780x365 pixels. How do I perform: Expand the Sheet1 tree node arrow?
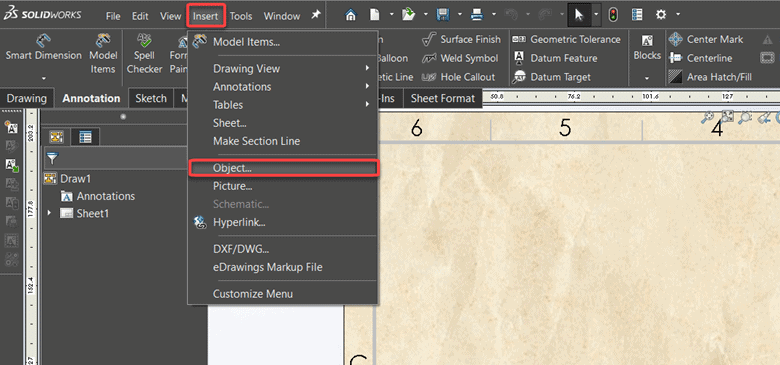[x=49, y=213]
